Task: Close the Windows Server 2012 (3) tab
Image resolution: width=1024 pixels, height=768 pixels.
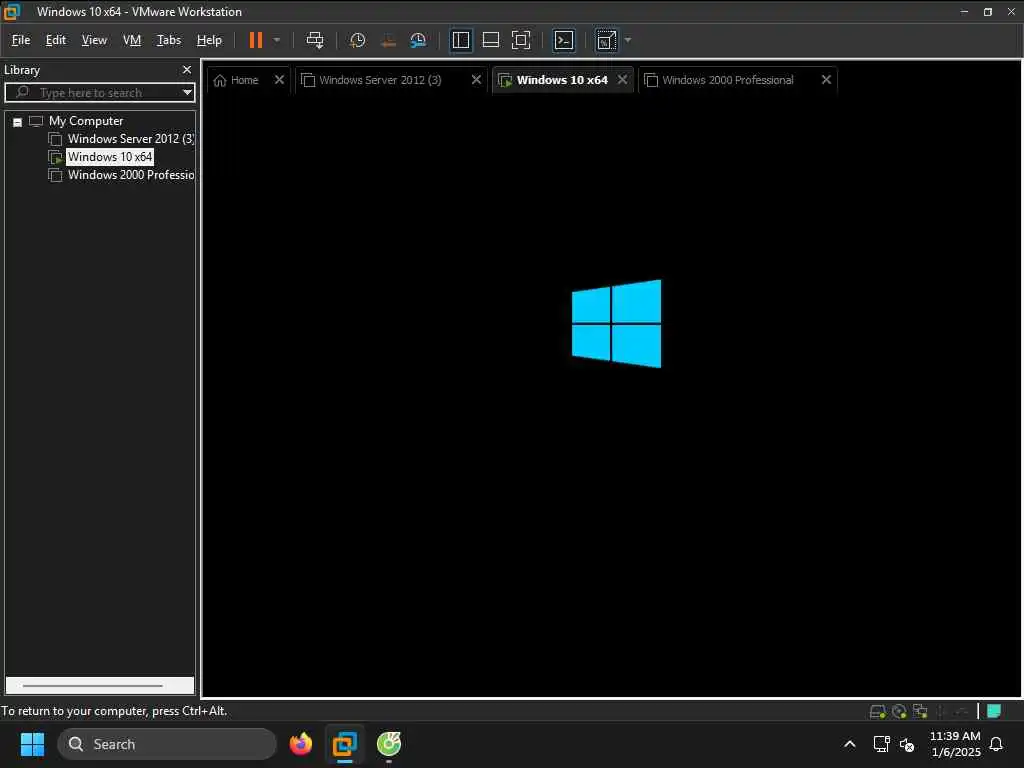Action: pyautogui.click(x=476, y=80)
